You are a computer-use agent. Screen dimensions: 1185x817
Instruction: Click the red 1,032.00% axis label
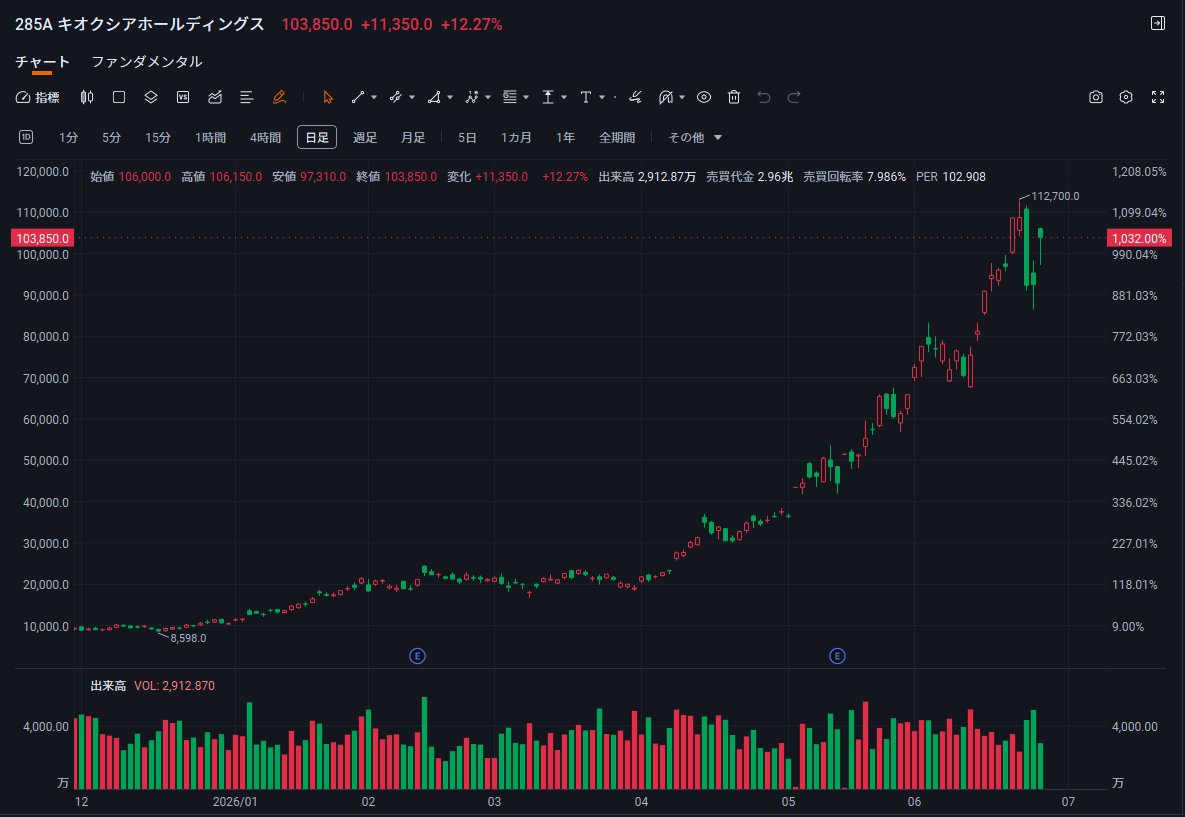pyautogui.click(x=1139, y=238)
